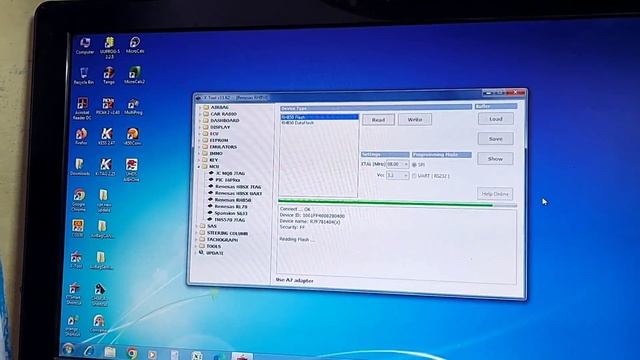Launch the MicroCals2 desktop shortcut
The height and width of the screenshot is (360, 640).
[x=134, y=76]
